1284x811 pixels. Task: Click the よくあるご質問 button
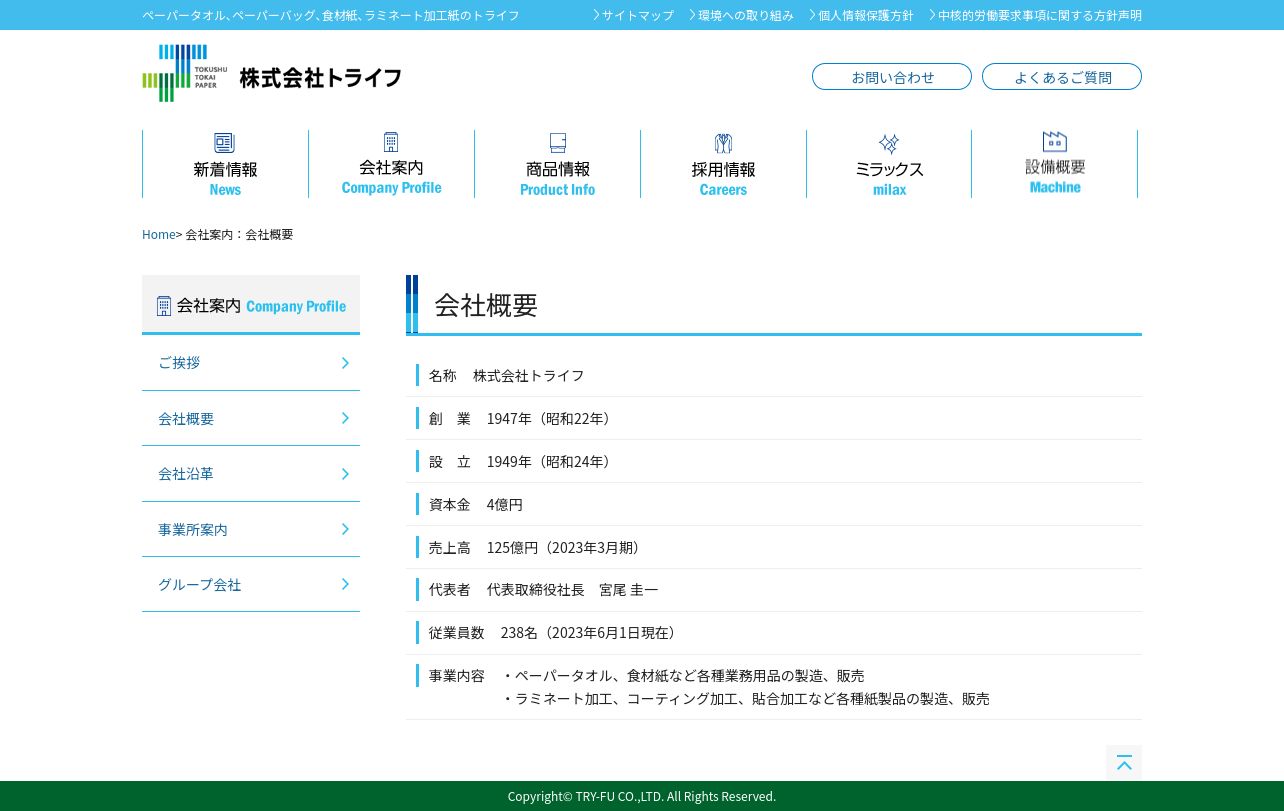[x=1062, y=77]
